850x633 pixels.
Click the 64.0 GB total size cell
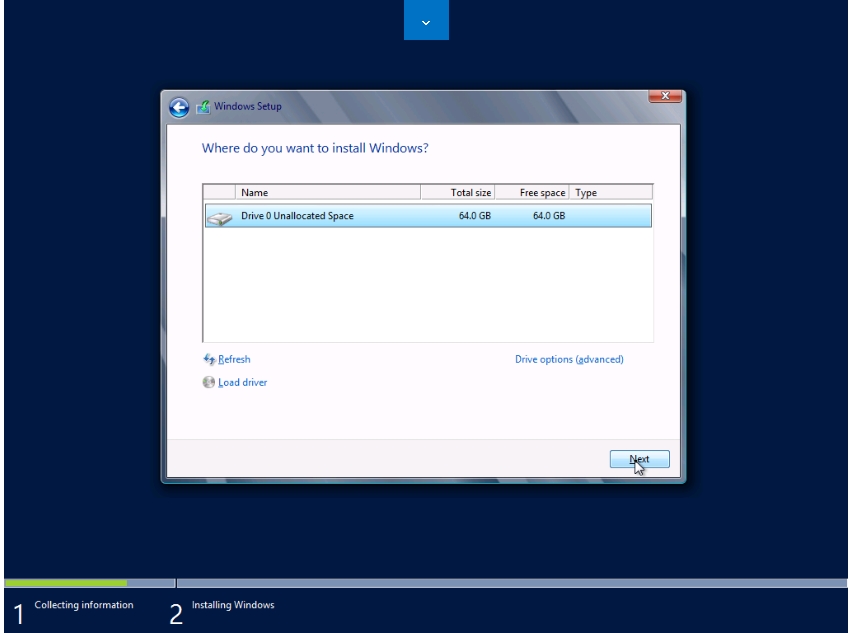pyautogui.click(x=474, y=216)
